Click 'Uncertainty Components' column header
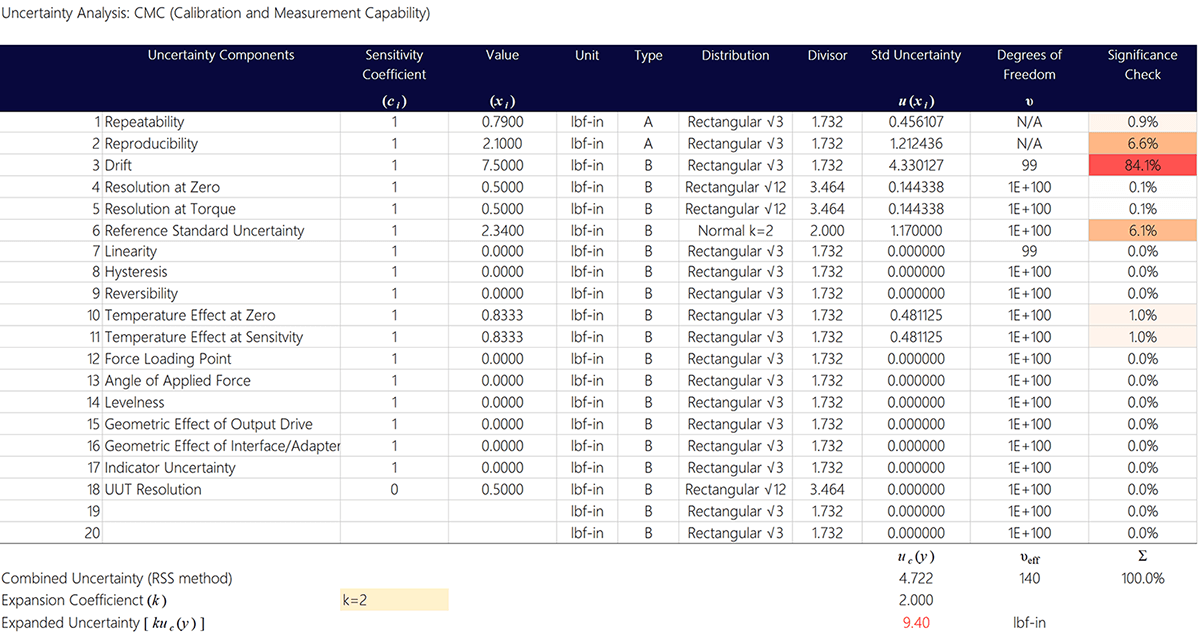Image resolution: width=1200 pixels, height=635 pixels. pyautogui.click(x=221, y=55)
